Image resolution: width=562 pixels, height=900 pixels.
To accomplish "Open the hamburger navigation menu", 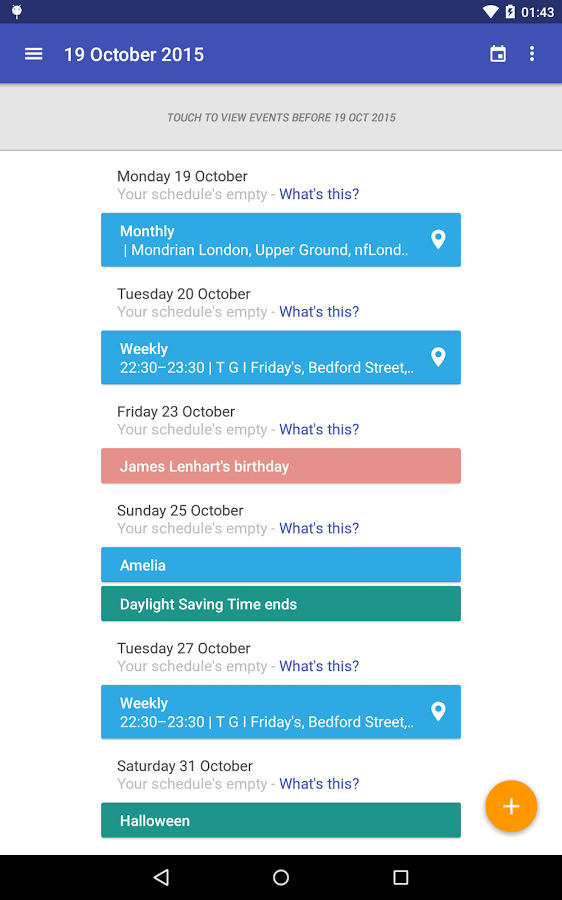I will 33,54.
